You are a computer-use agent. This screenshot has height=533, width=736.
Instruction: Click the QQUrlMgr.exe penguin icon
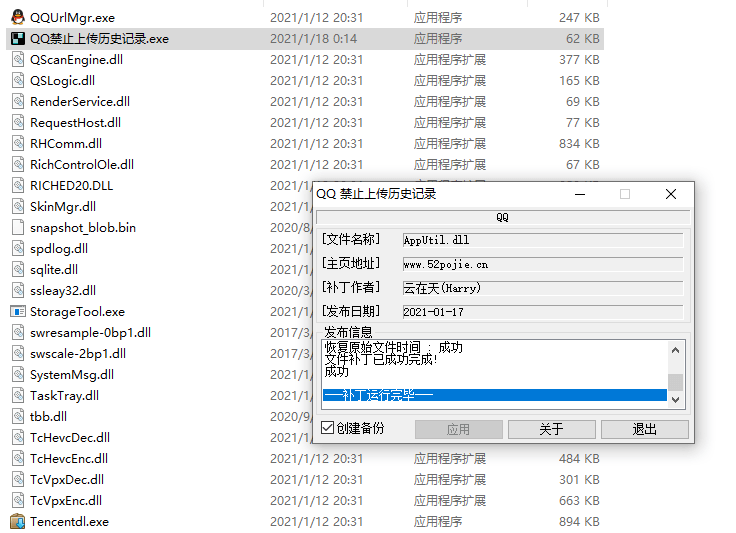[x=18, y=17]
